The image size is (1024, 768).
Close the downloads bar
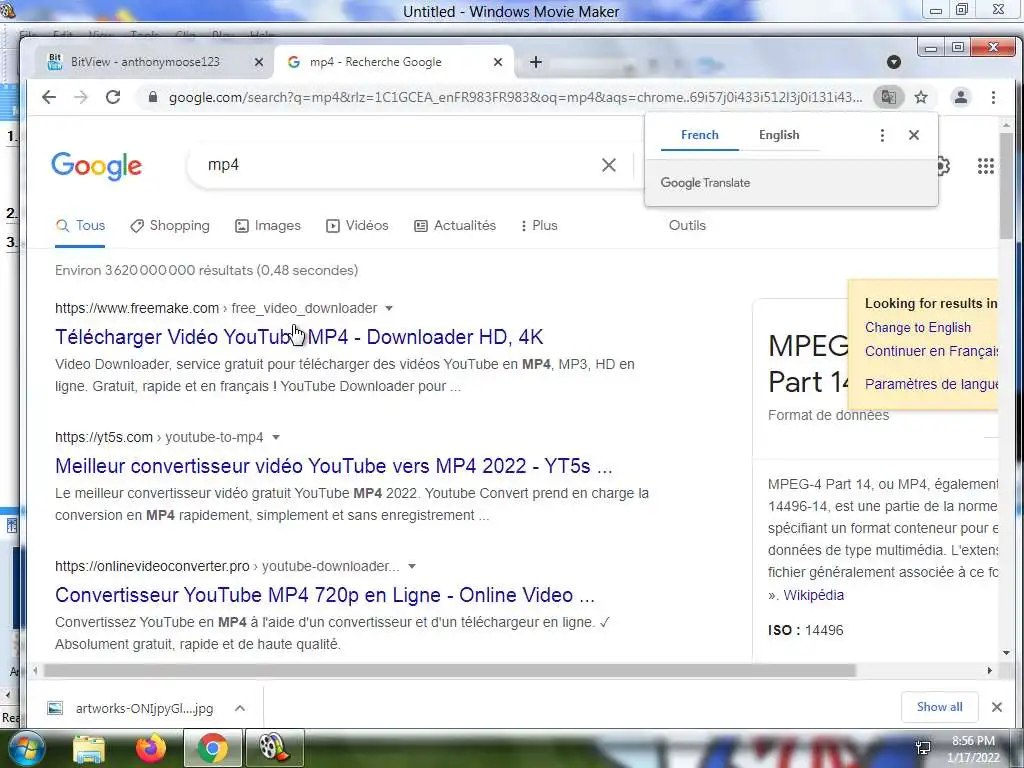tap(997, 707)
